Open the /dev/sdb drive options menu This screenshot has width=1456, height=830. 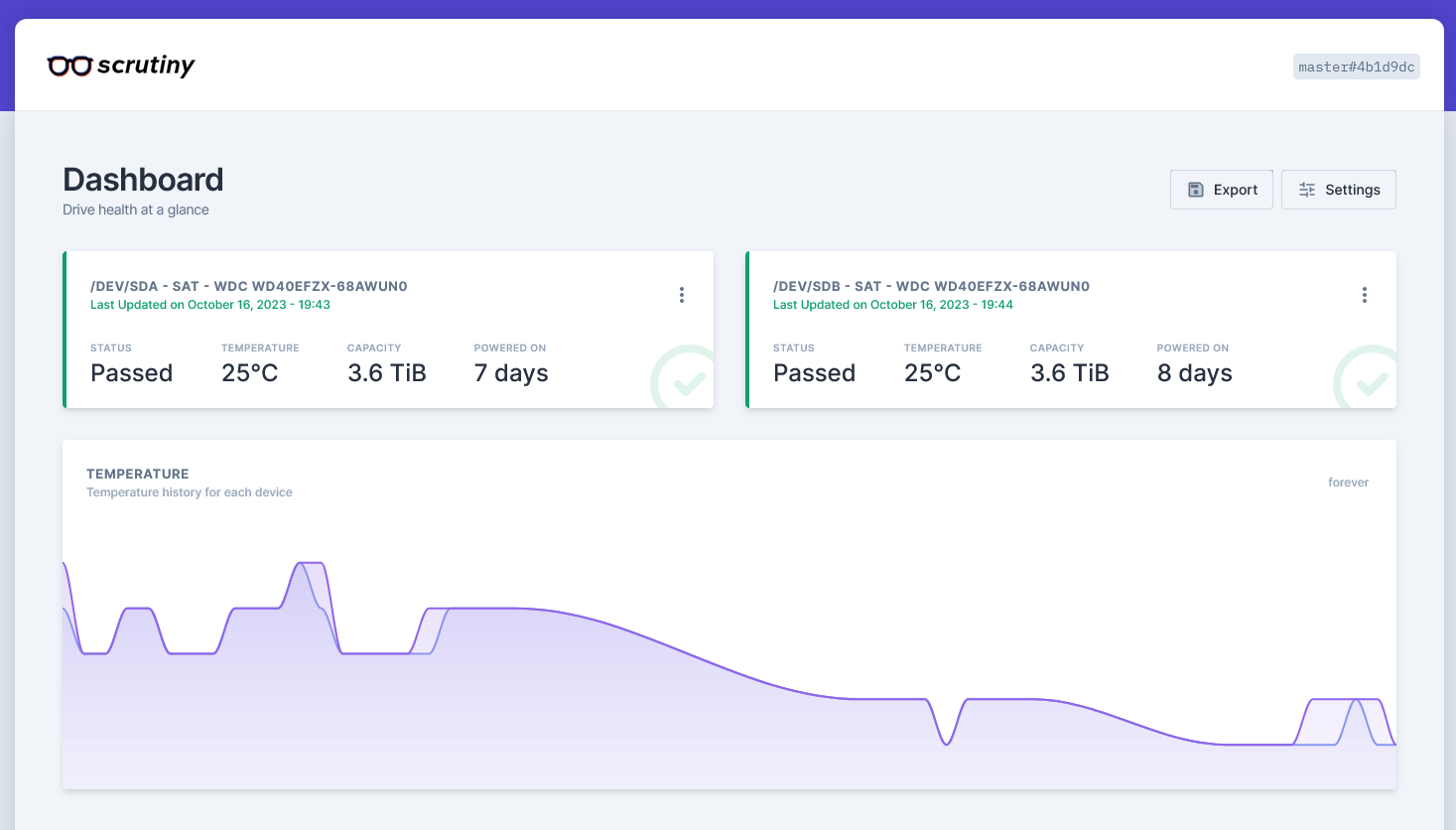tap(1365, 295)
